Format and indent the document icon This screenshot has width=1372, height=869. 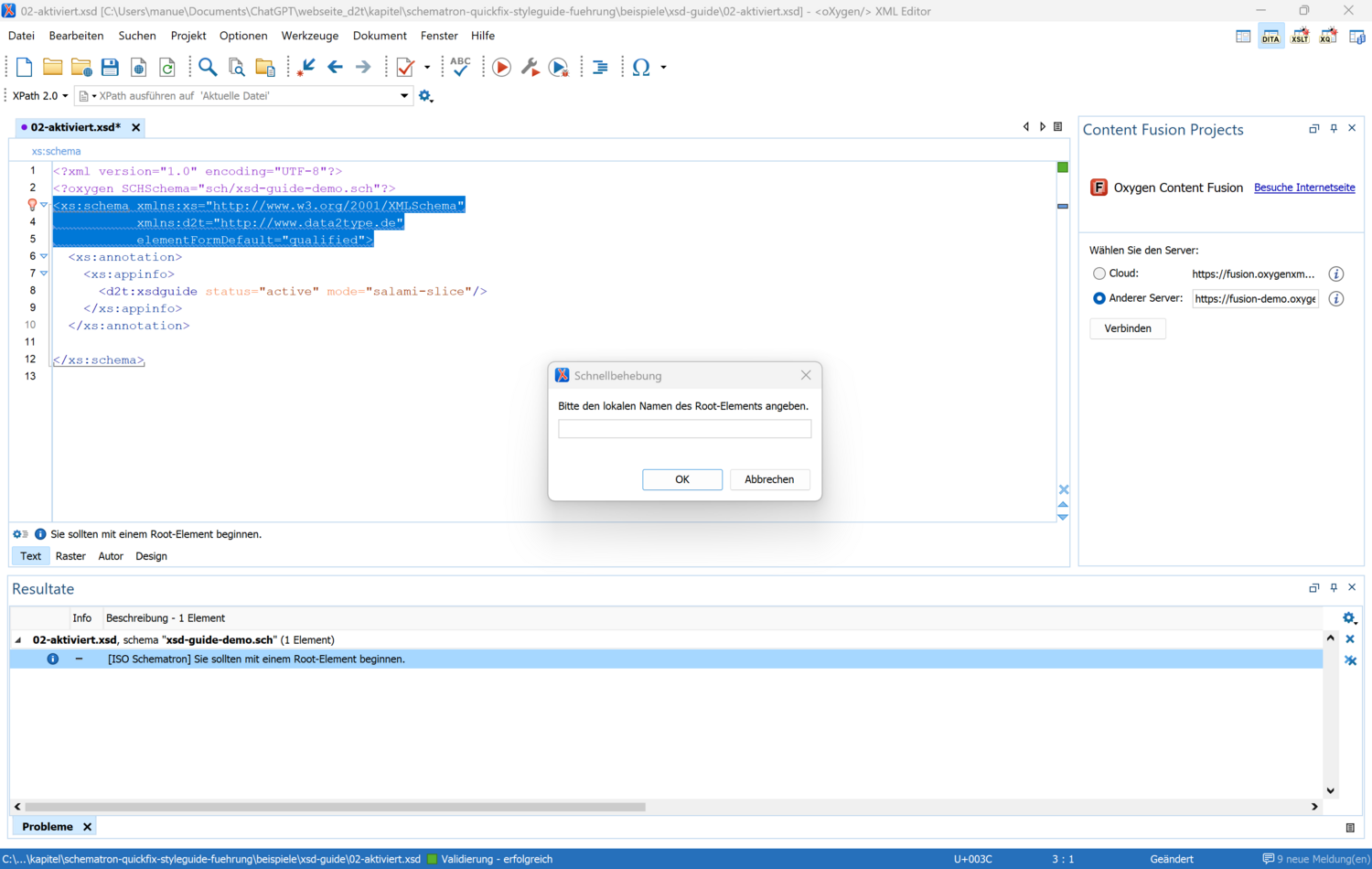[x=600, y=67]
